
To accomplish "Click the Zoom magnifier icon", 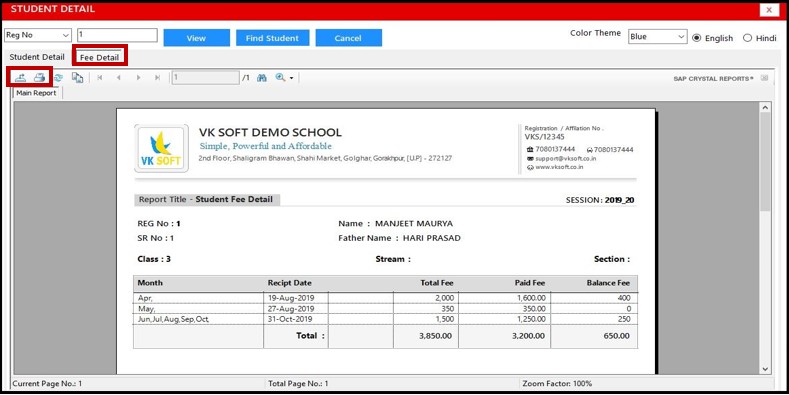I will click(x=280, y=77).
